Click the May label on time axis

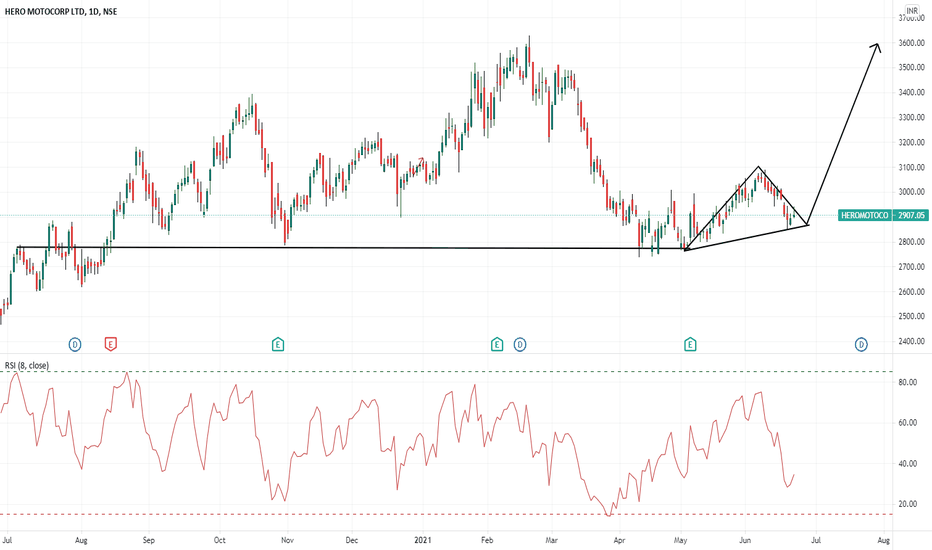[x=681, y=540]
